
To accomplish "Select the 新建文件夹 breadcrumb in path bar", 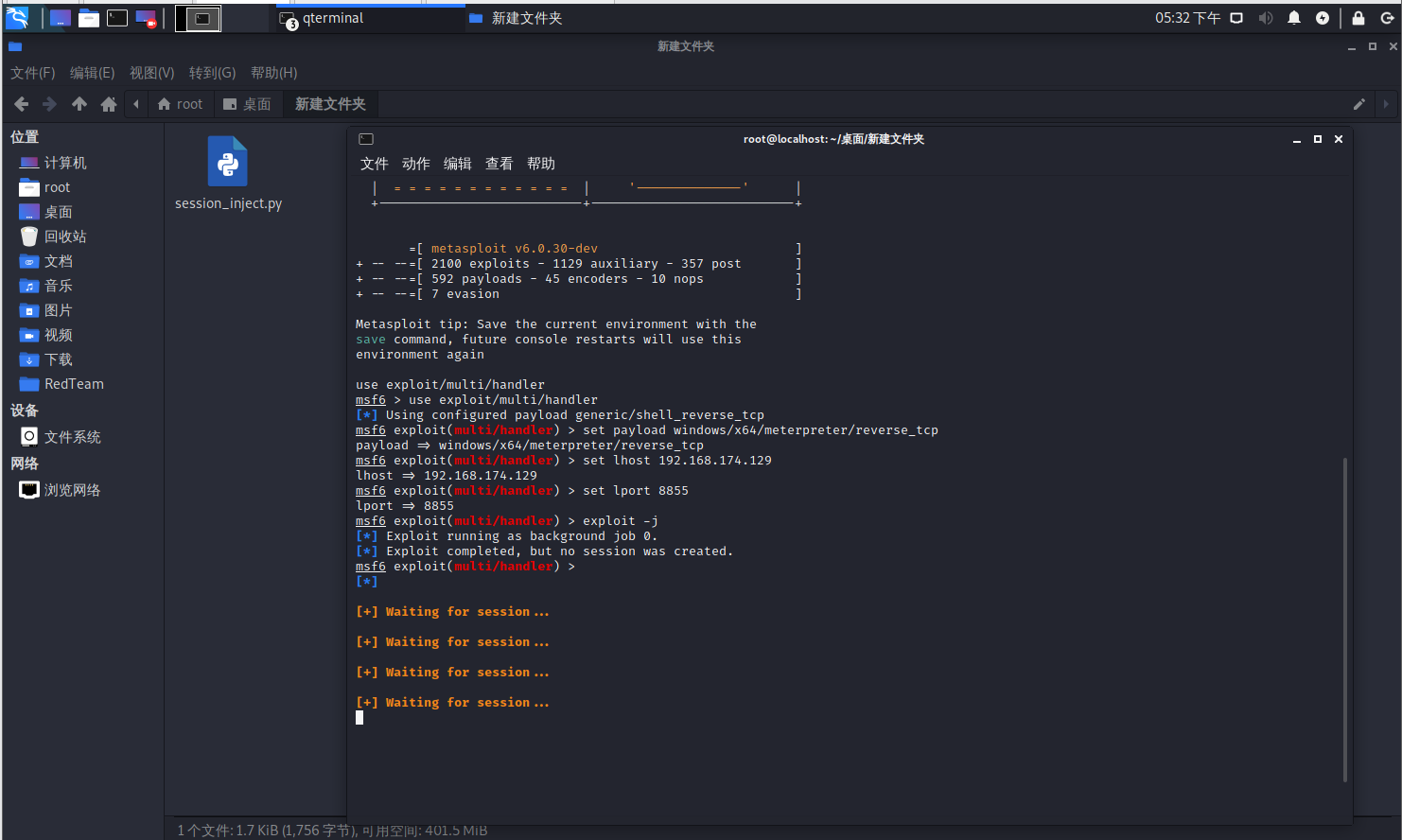I will (330, 104).
